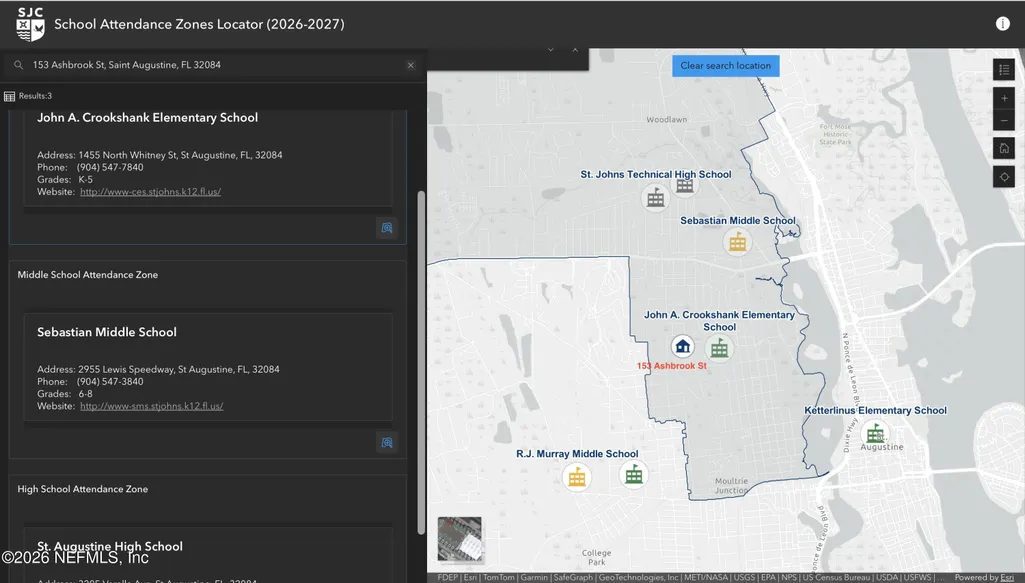Select right gray St. Johns Technical marker
1025x583 pixels.
[x=684, y=186]
